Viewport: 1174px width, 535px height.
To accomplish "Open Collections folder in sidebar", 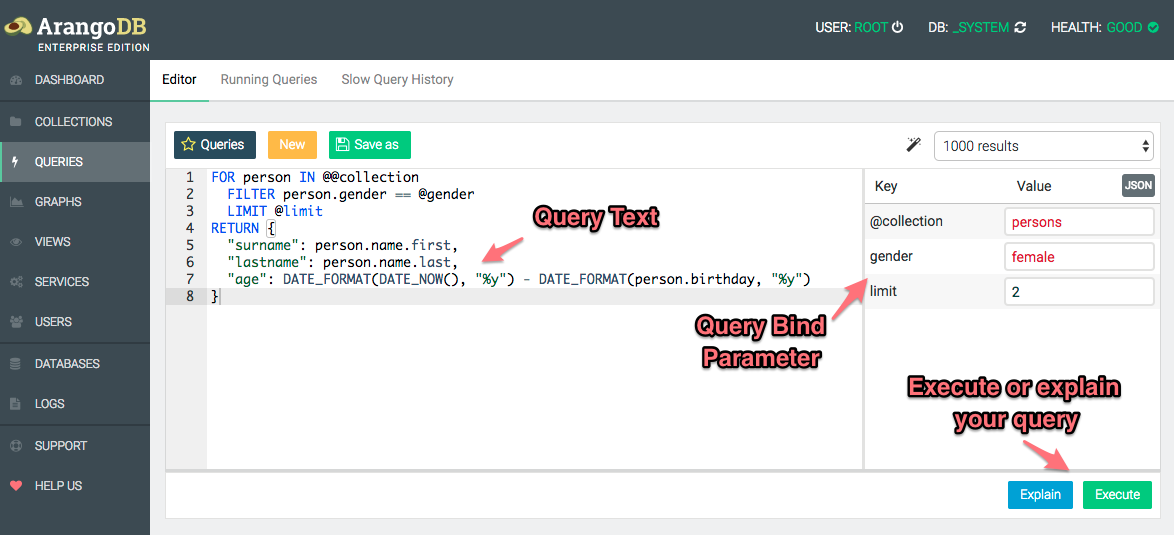I will (x=73, y=122).
